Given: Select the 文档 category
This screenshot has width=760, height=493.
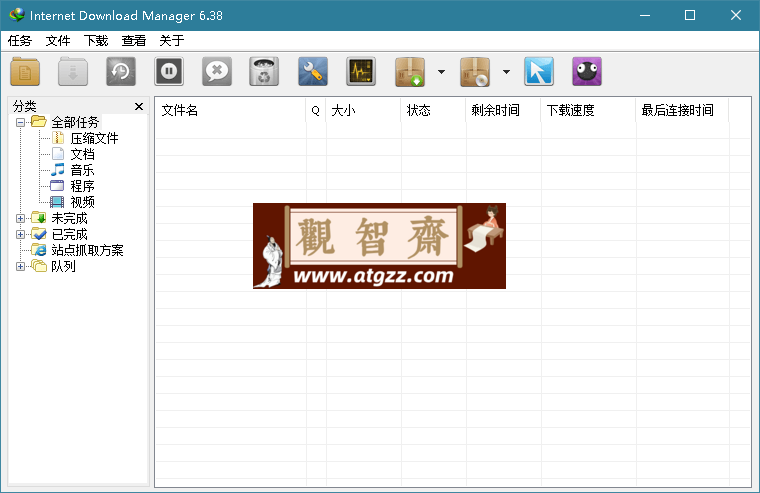Looking at the screenshot, I should (x=82, y=154).
